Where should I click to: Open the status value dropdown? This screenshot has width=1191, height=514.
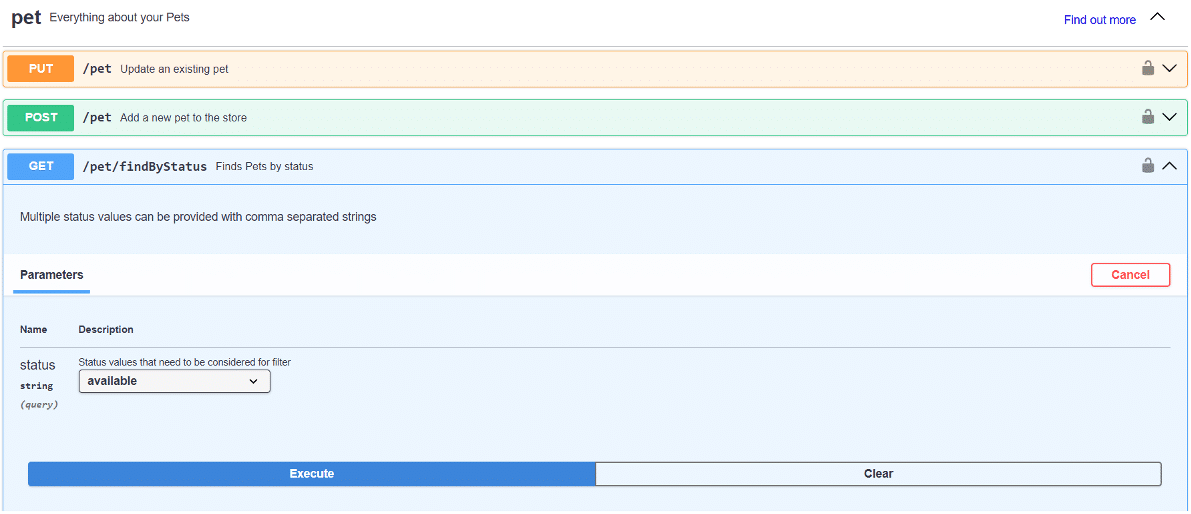point(174,381)
